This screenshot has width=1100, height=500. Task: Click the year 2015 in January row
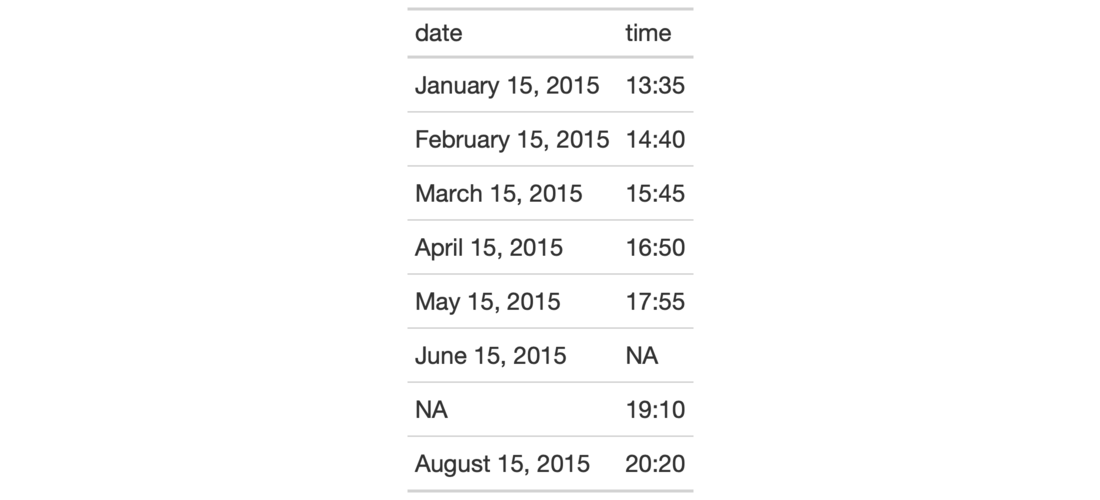573,86
